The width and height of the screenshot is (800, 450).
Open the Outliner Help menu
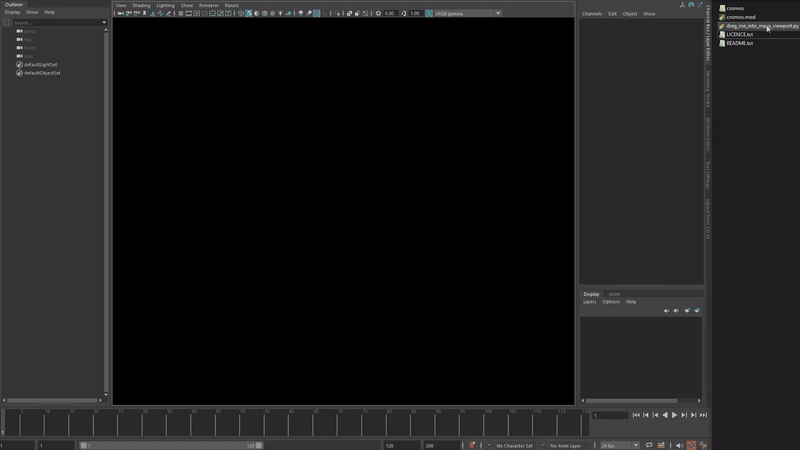(49, 12)
